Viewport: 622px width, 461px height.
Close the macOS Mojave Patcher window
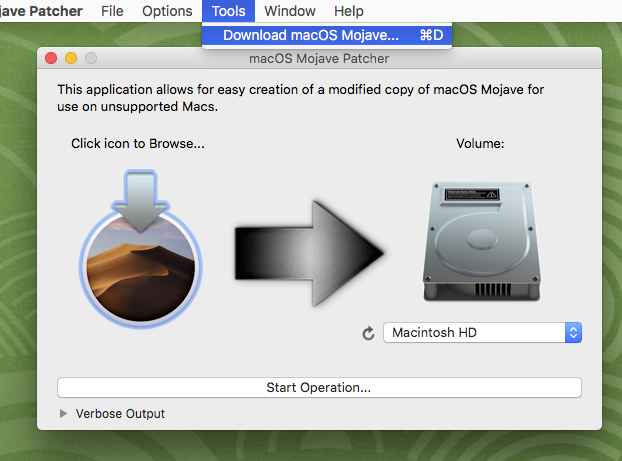(x=51, y=58)
